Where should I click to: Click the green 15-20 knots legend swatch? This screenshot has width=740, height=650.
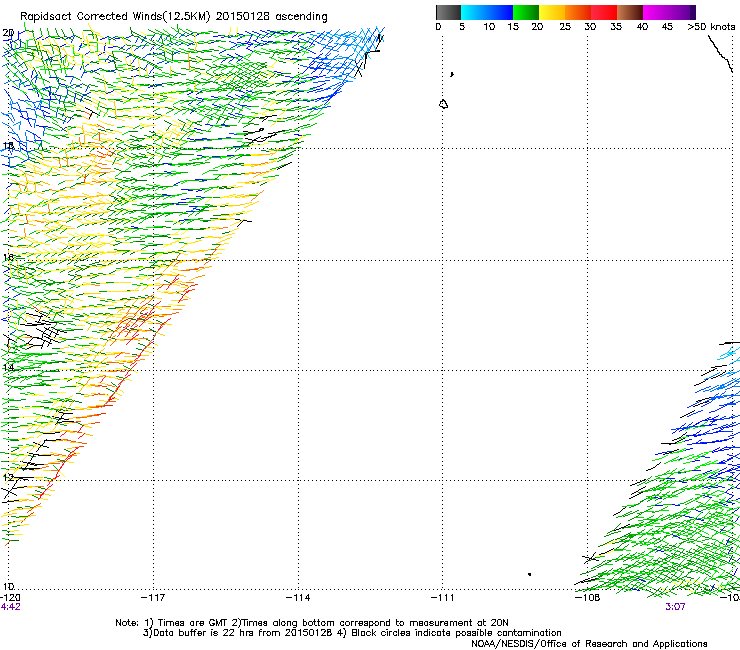(526, 12)
